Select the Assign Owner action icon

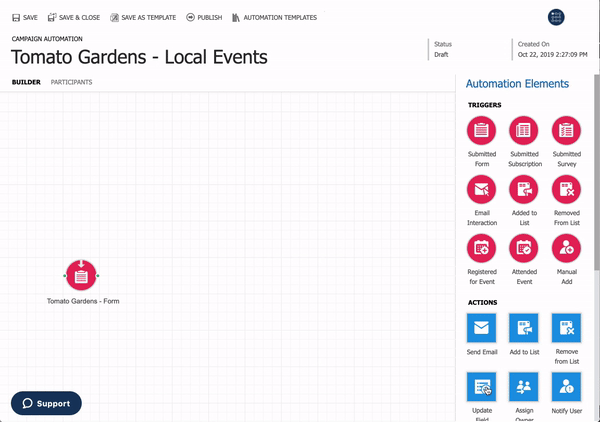pyautogui.click(x=524, y=387)
